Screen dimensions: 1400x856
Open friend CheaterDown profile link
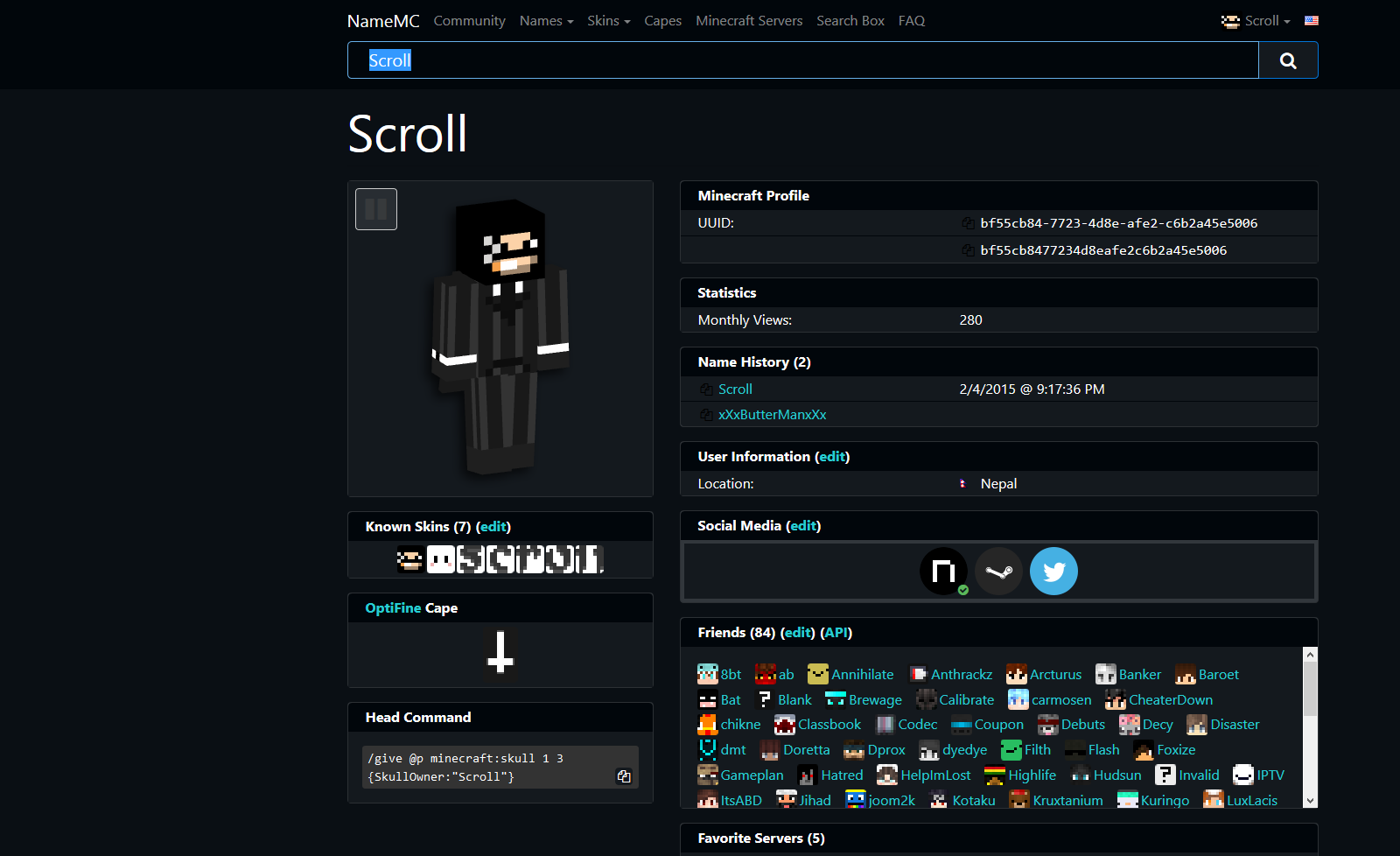point(1171,699)
